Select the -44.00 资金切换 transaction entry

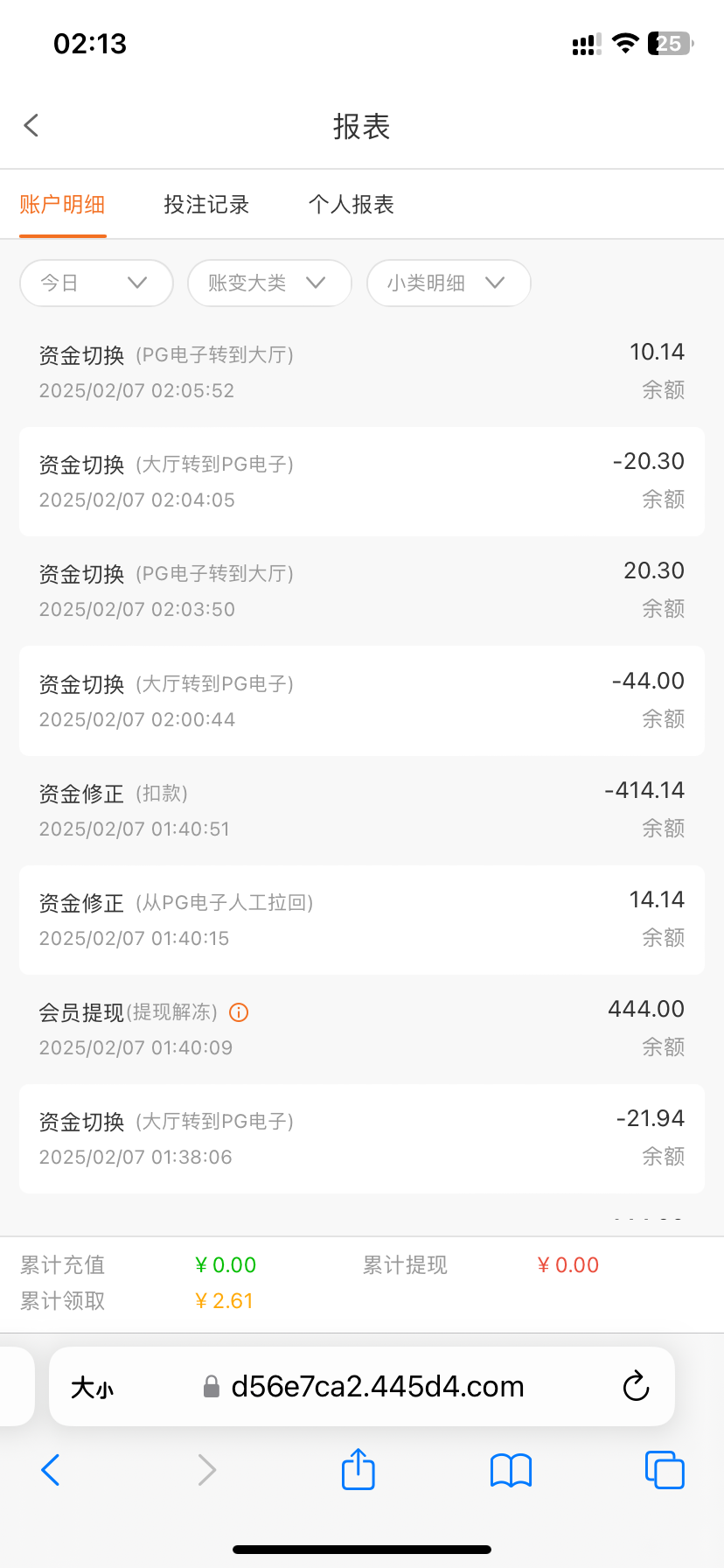click(x=362, y=701)
